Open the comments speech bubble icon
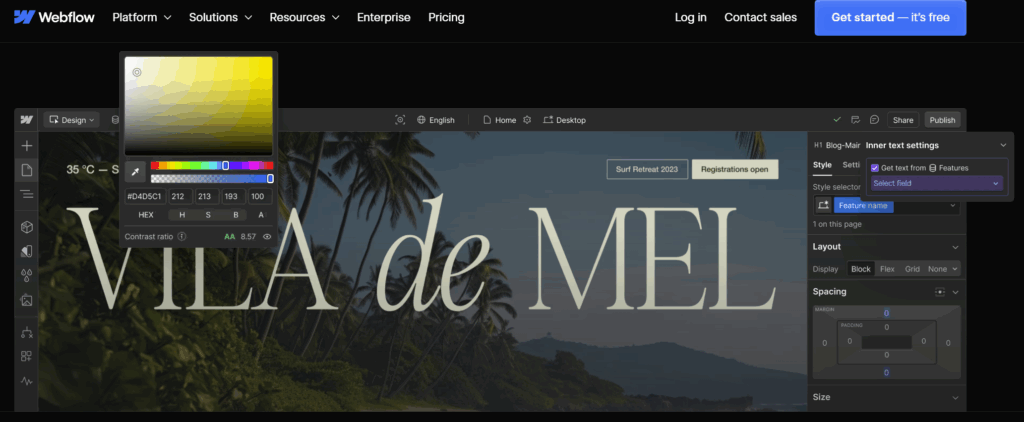1024x422 pixels. pos(874,120)
